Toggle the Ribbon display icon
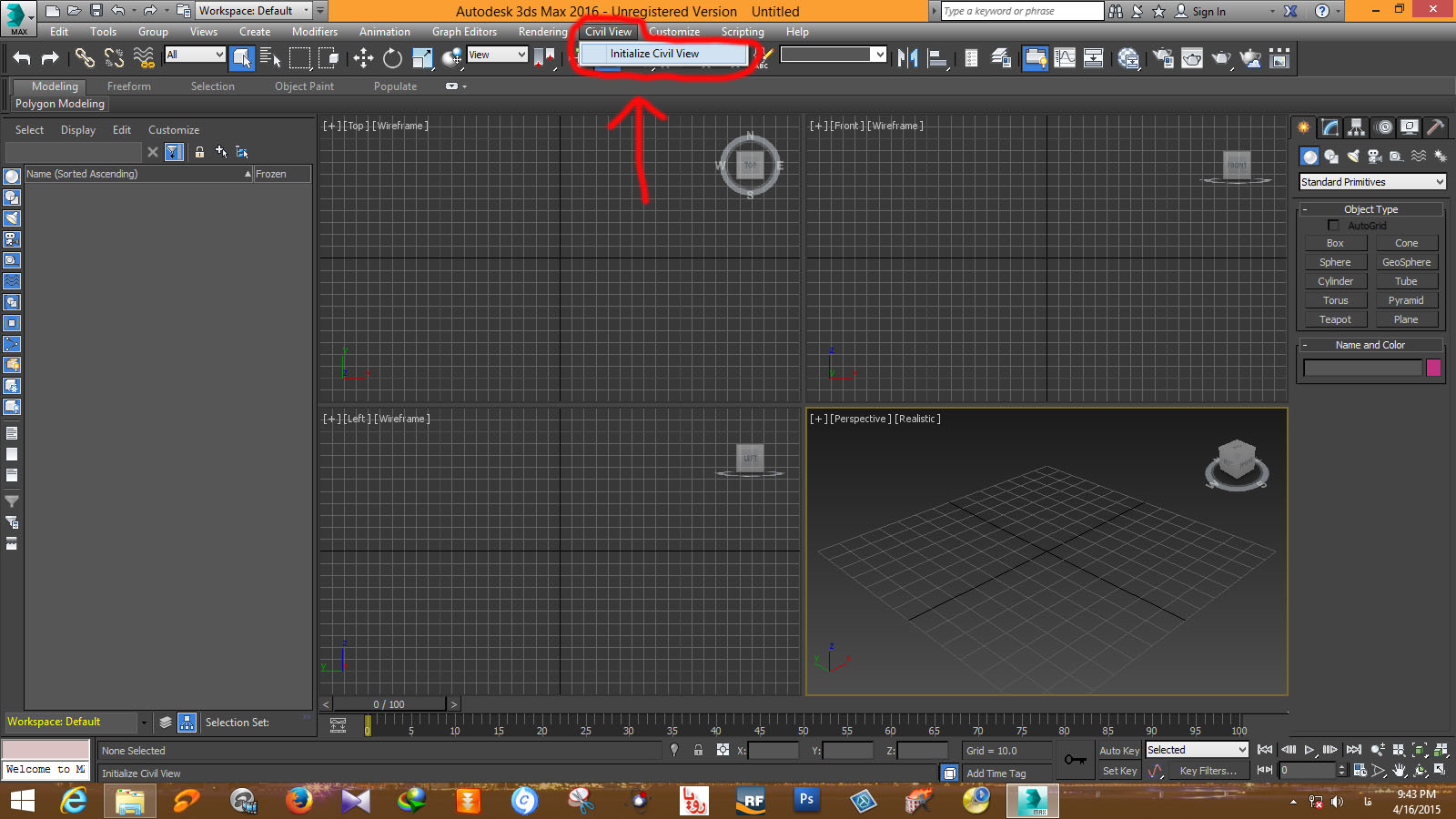 [1036, 58]
